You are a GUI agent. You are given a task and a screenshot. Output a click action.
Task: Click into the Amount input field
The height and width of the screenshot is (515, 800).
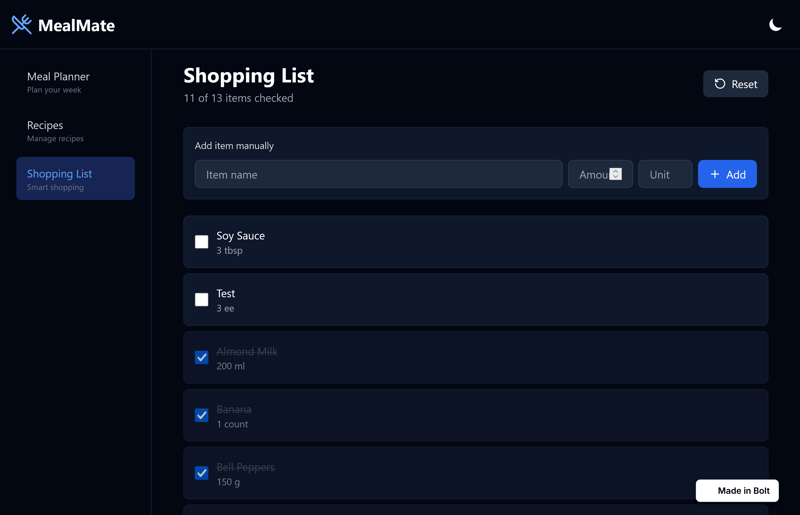(590, 174)
